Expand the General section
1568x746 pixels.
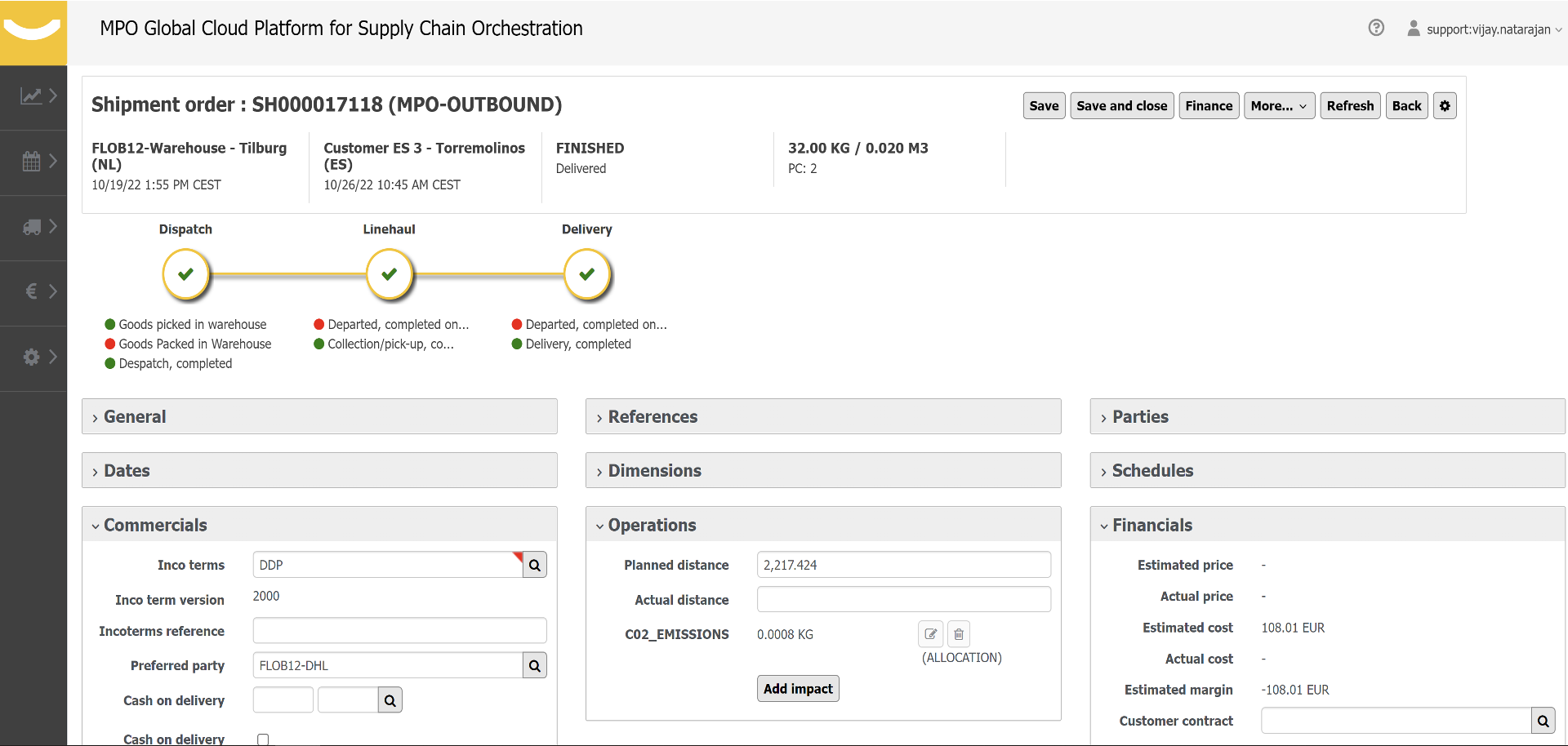[x=319, y=417]
